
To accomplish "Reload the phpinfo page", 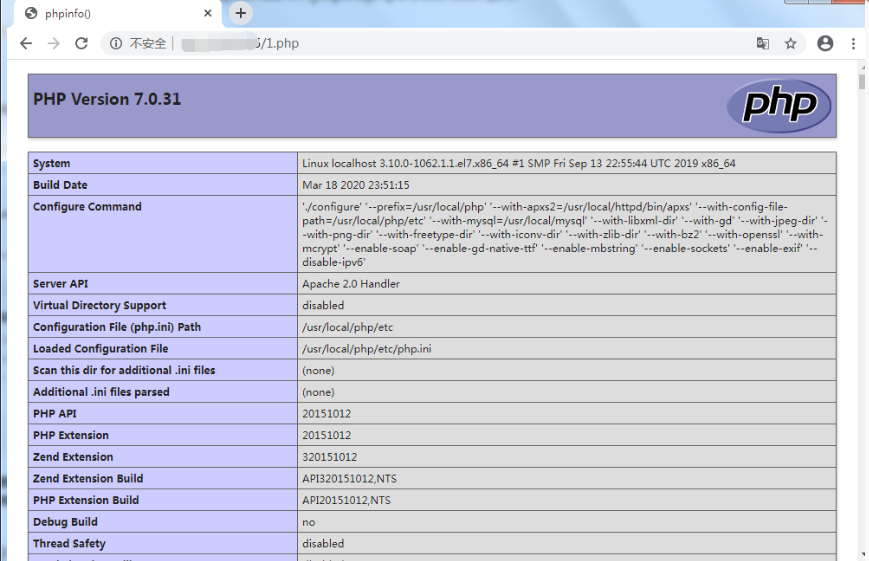I will coord(82,43).
